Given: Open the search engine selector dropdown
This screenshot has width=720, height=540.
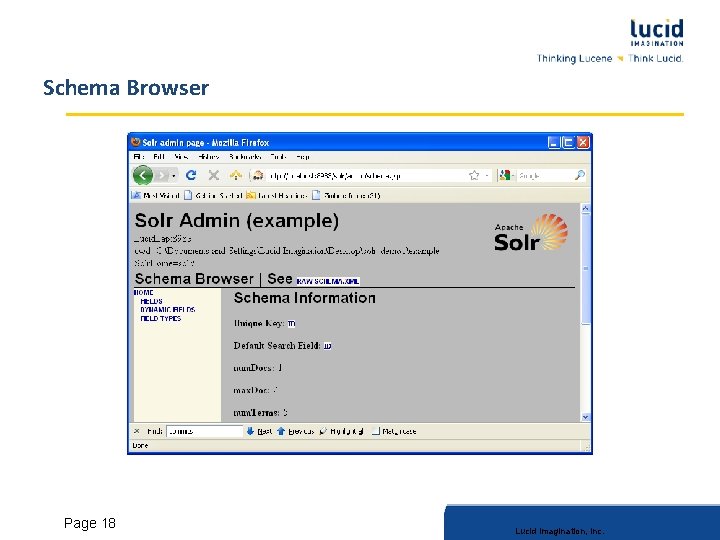Looking at the screenshot, I should click(x=506, y=175).
